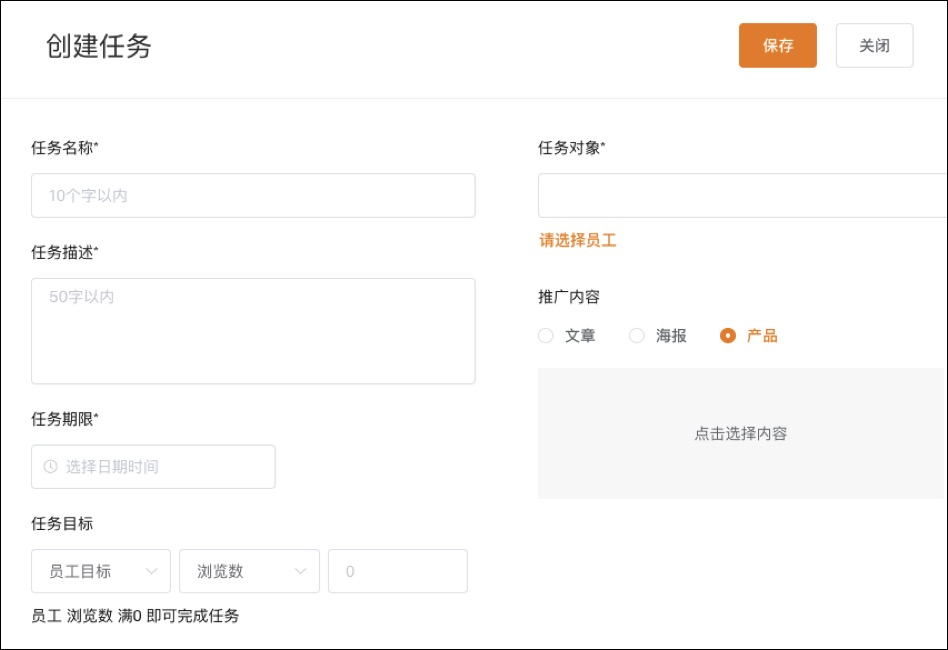Open the 员工目标 dropdown
The image size is (948, 650).
coord(101,571)
